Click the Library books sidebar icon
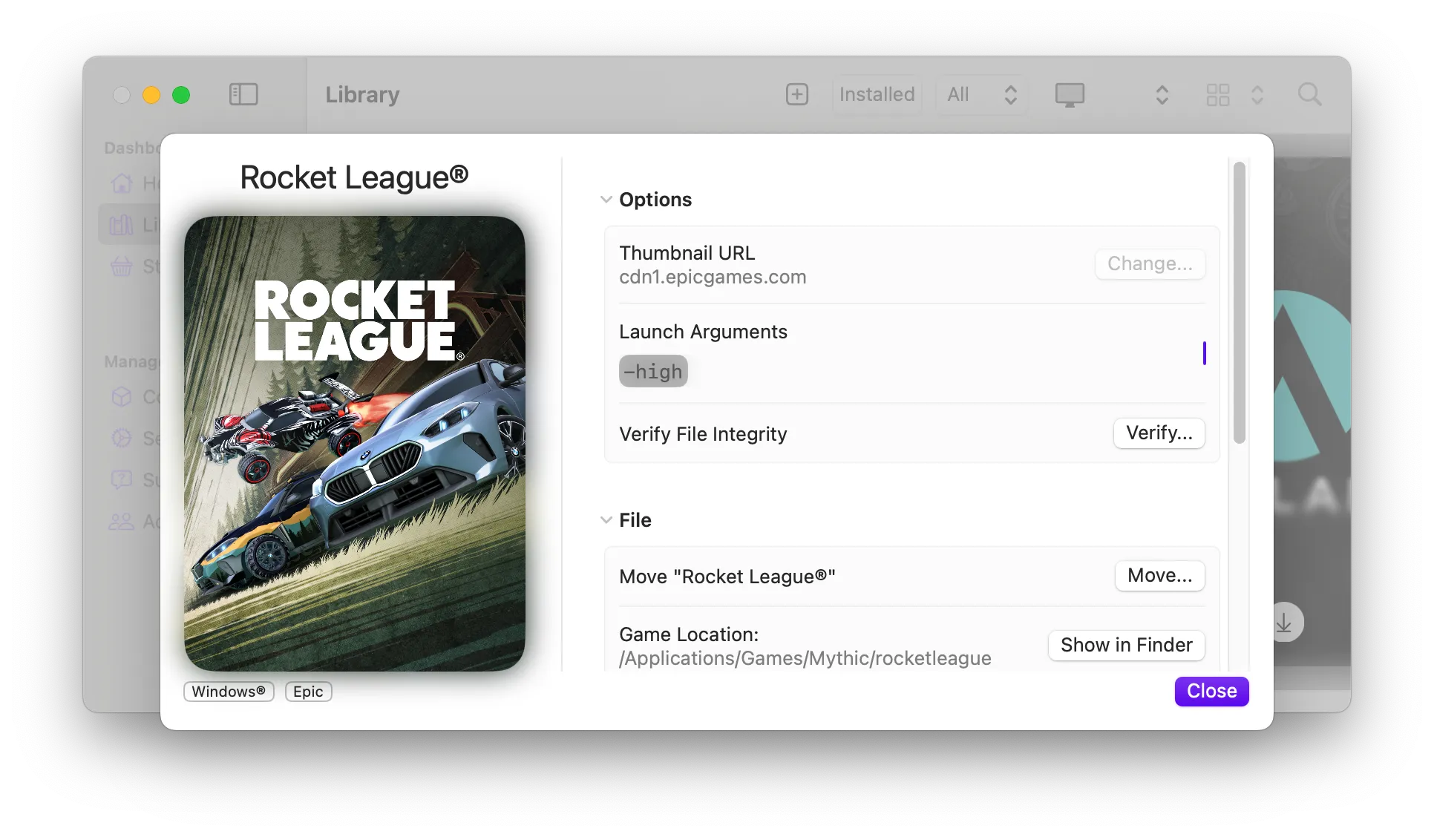This screenshot has height=840, width=1434. [x=122, y=225]
